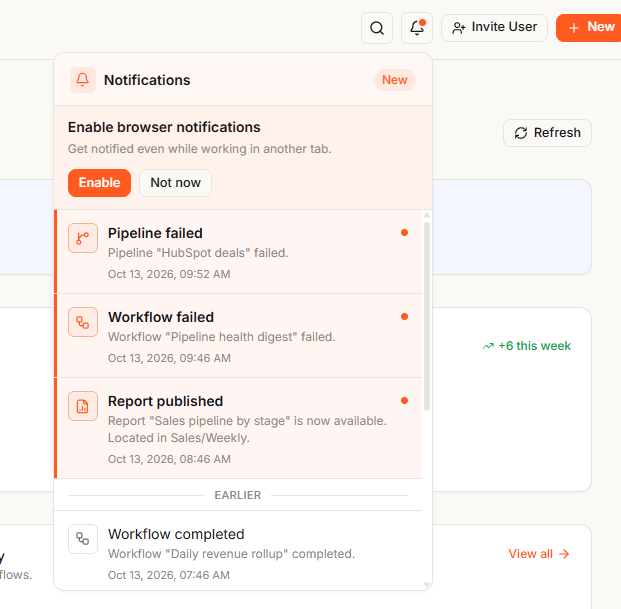
Task: Click timestamp Oct 13, 2026, 07:46 AM
Action: (169, 575)
